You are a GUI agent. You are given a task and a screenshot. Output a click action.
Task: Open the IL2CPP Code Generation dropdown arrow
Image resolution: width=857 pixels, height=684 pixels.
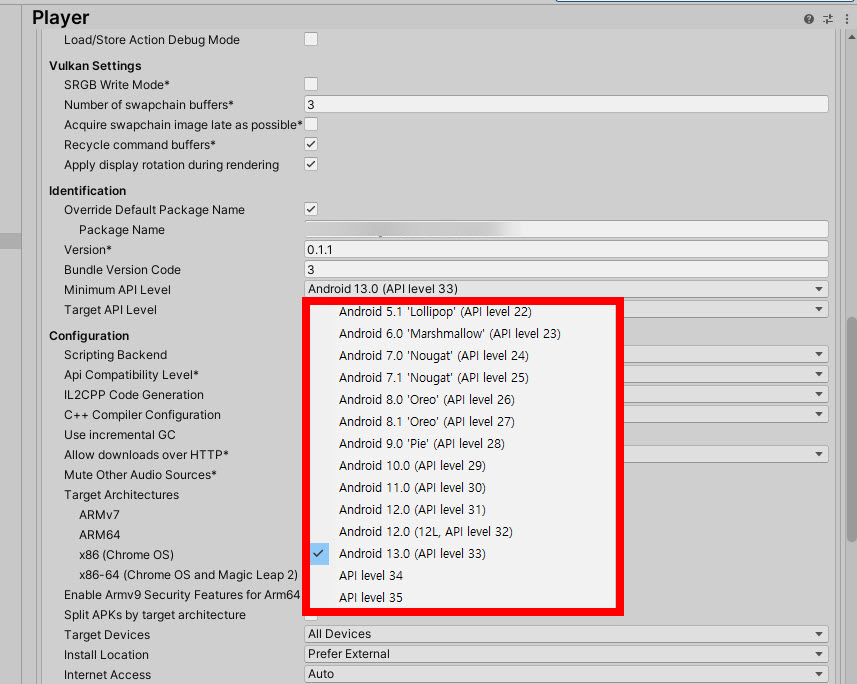click(x=819, y=394)
